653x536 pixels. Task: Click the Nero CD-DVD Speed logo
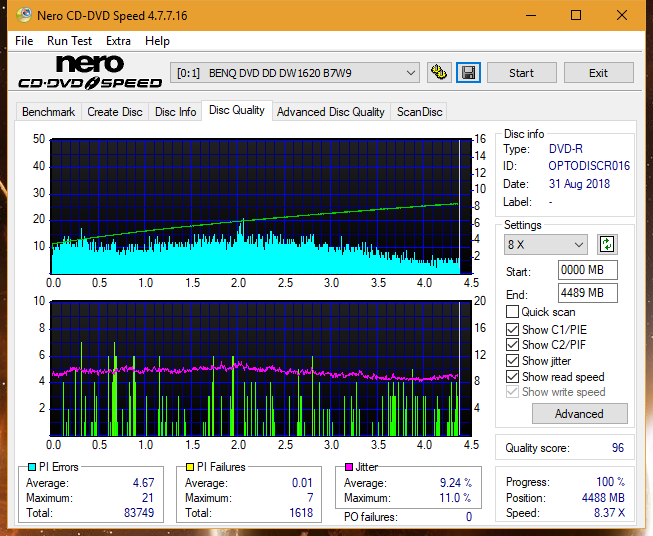point(90,72)
